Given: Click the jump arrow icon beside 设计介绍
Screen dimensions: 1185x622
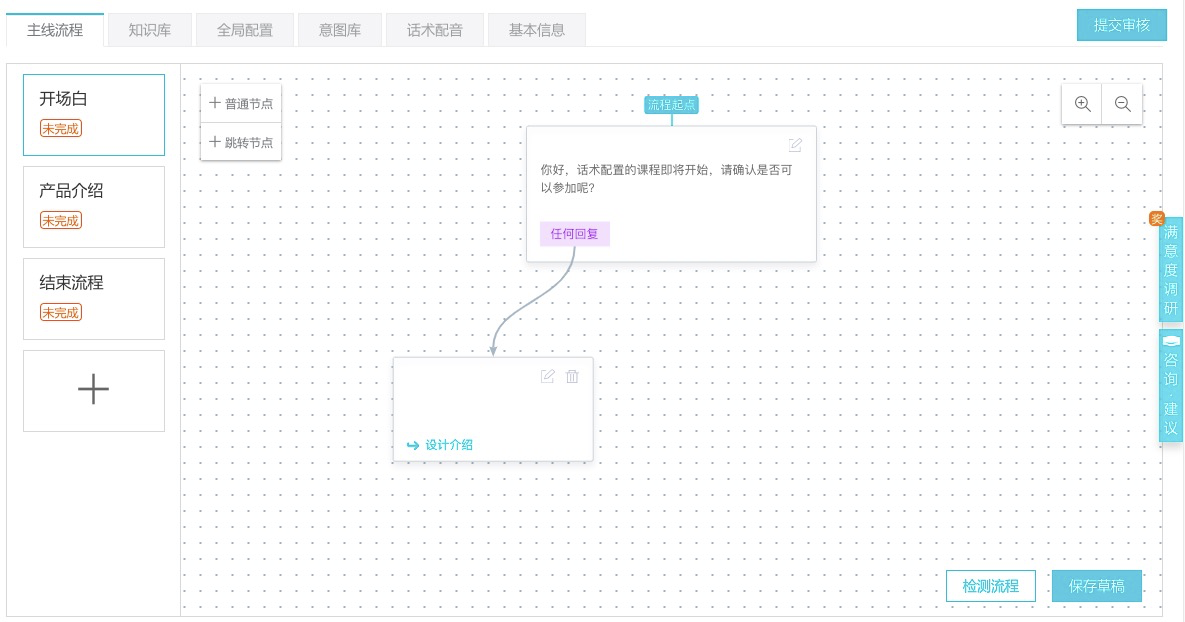Looking at the screenshot, I should pos(413,445).
